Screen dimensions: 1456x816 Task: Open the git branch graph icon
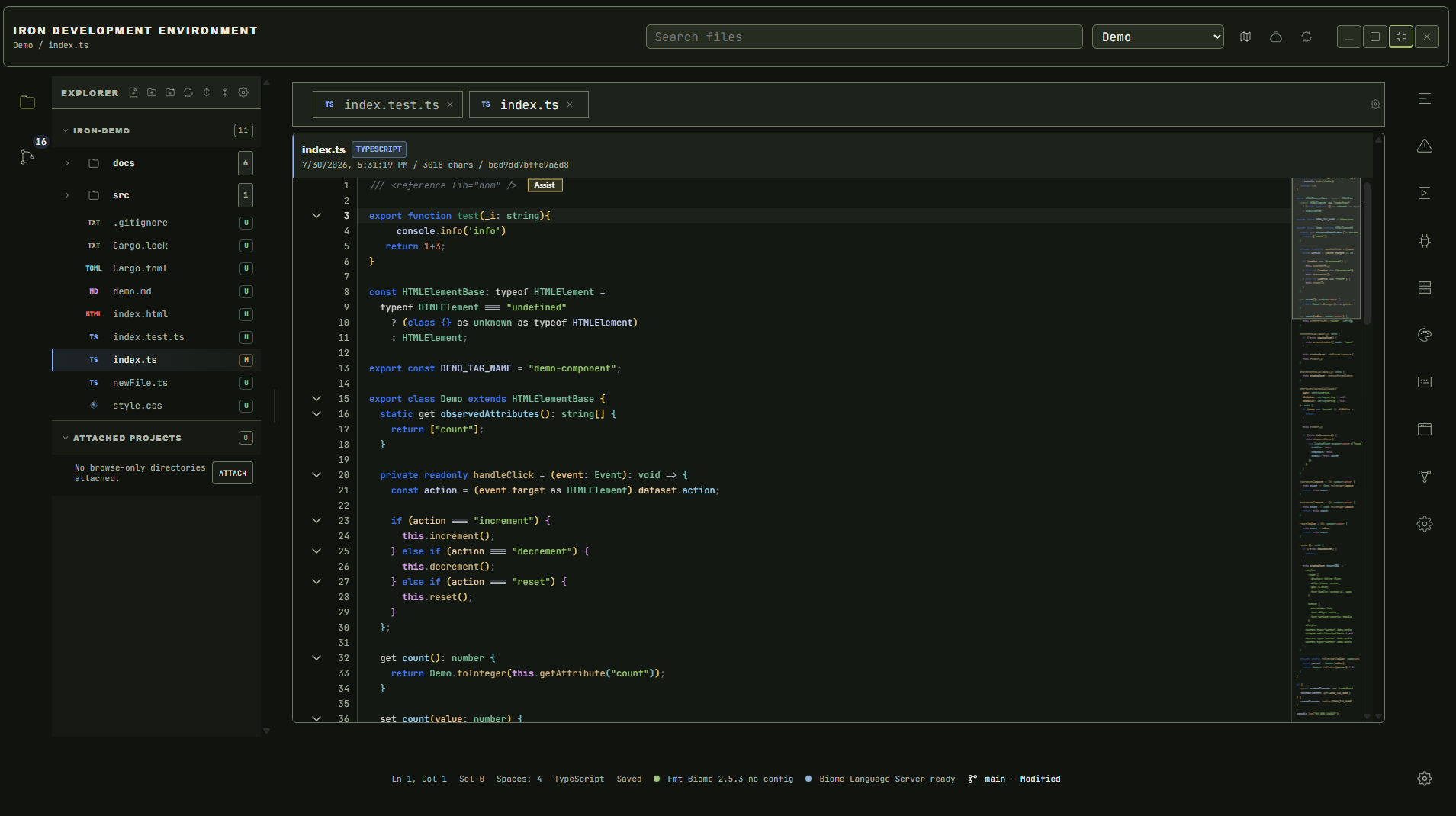pyautogui.click(x=1425, y=477)
